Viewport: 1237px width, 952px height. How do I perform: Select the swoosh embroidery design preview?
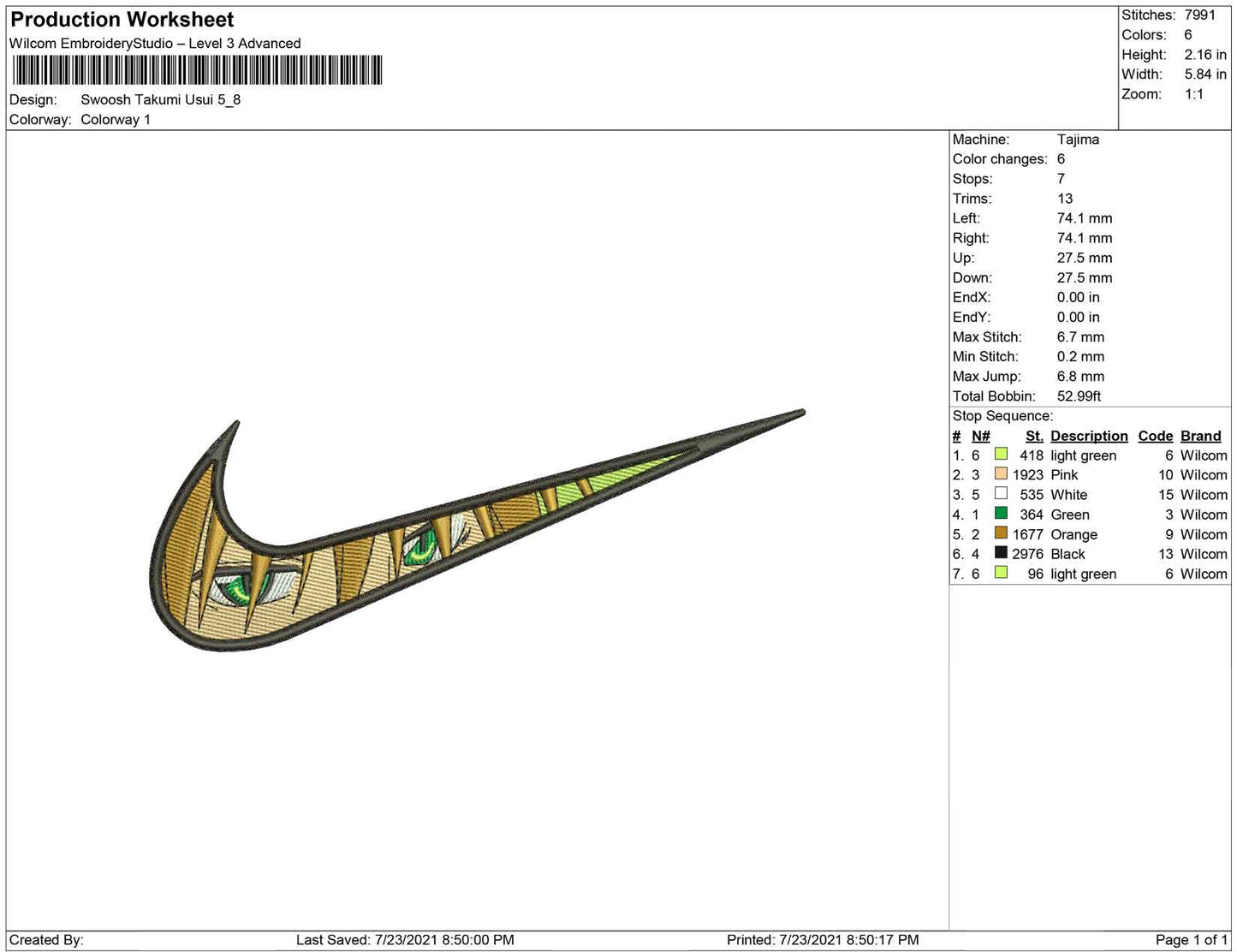click(477, 531)
